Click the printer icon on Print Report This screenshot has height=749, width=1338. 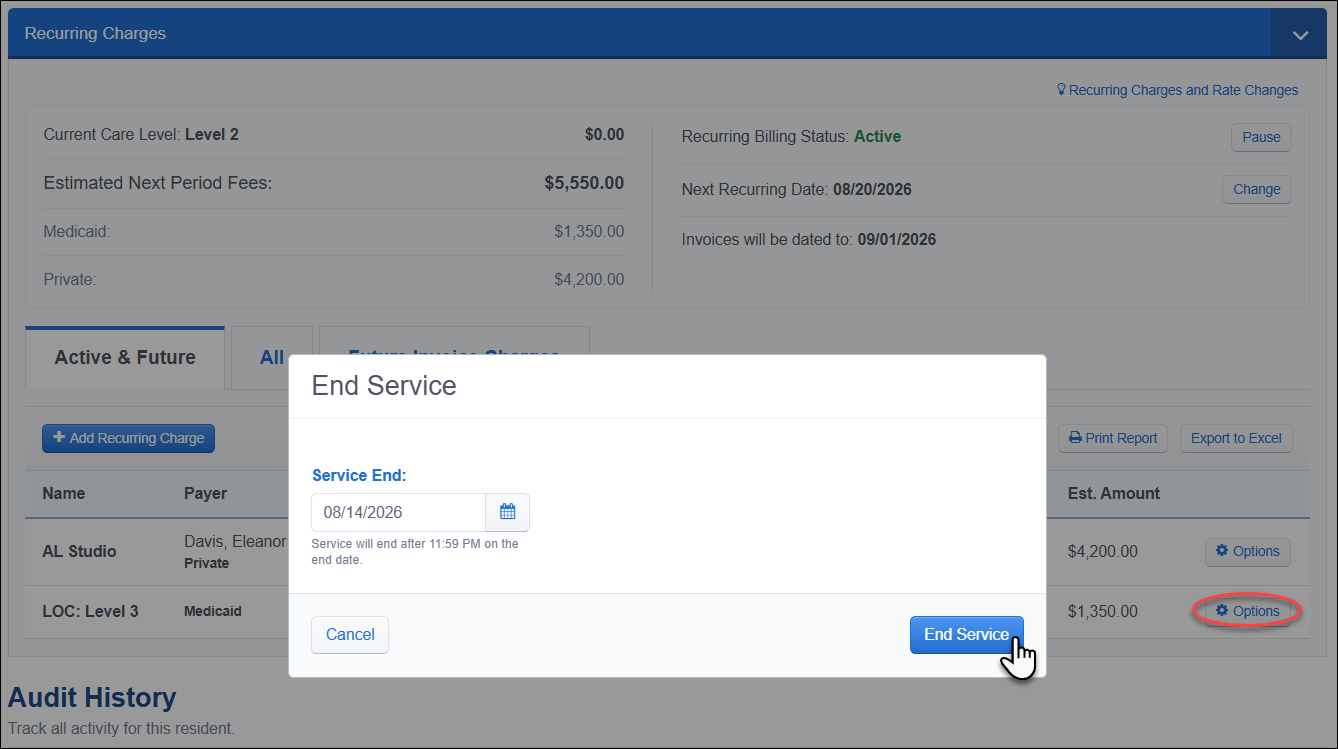[x=1075, y=438]
